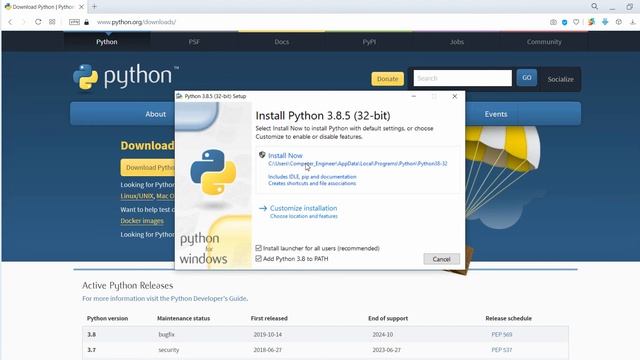Click the Customize installation arrow icon
This screenshot has height=360, width=640.
tap(263, 208)
